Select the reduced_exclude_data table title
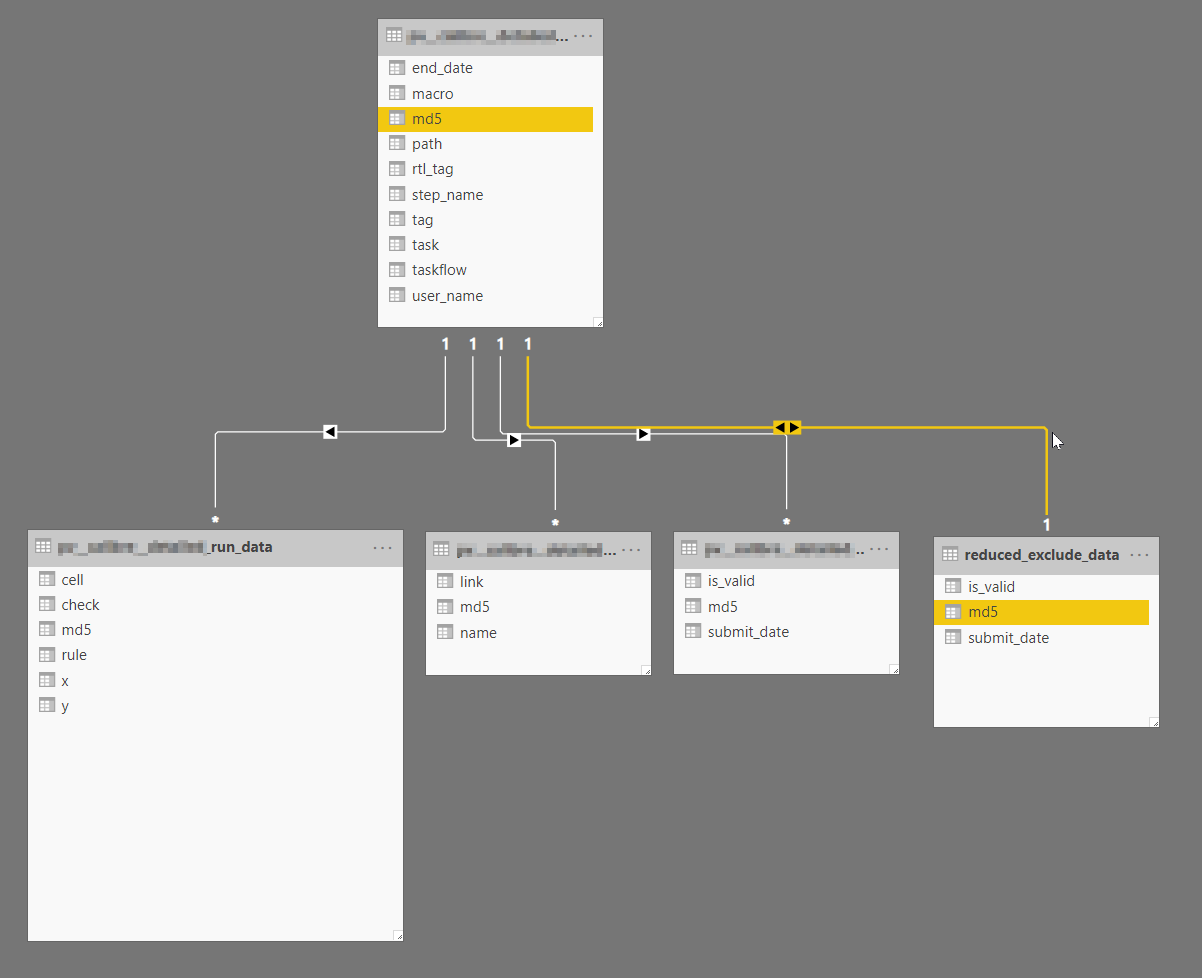Viewport: 1202px width, 978px height. tap(1041, 555)
